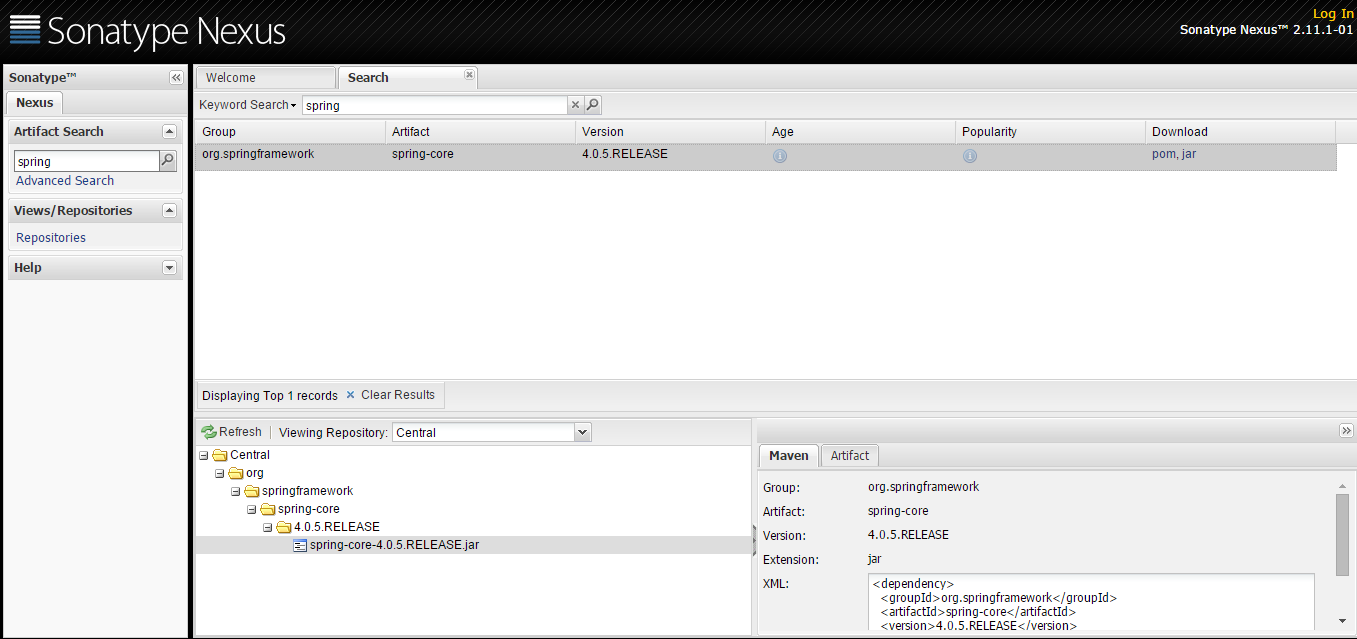Switch to the Welcome tab

tap(265, 77)
